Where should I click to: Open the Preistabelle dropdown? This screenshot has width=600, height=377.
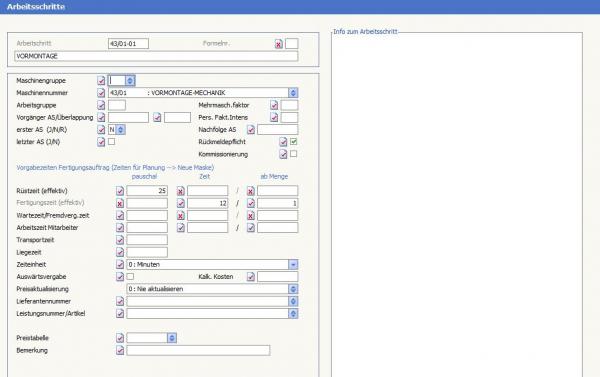pyautogui.click(x=172, y=338)
